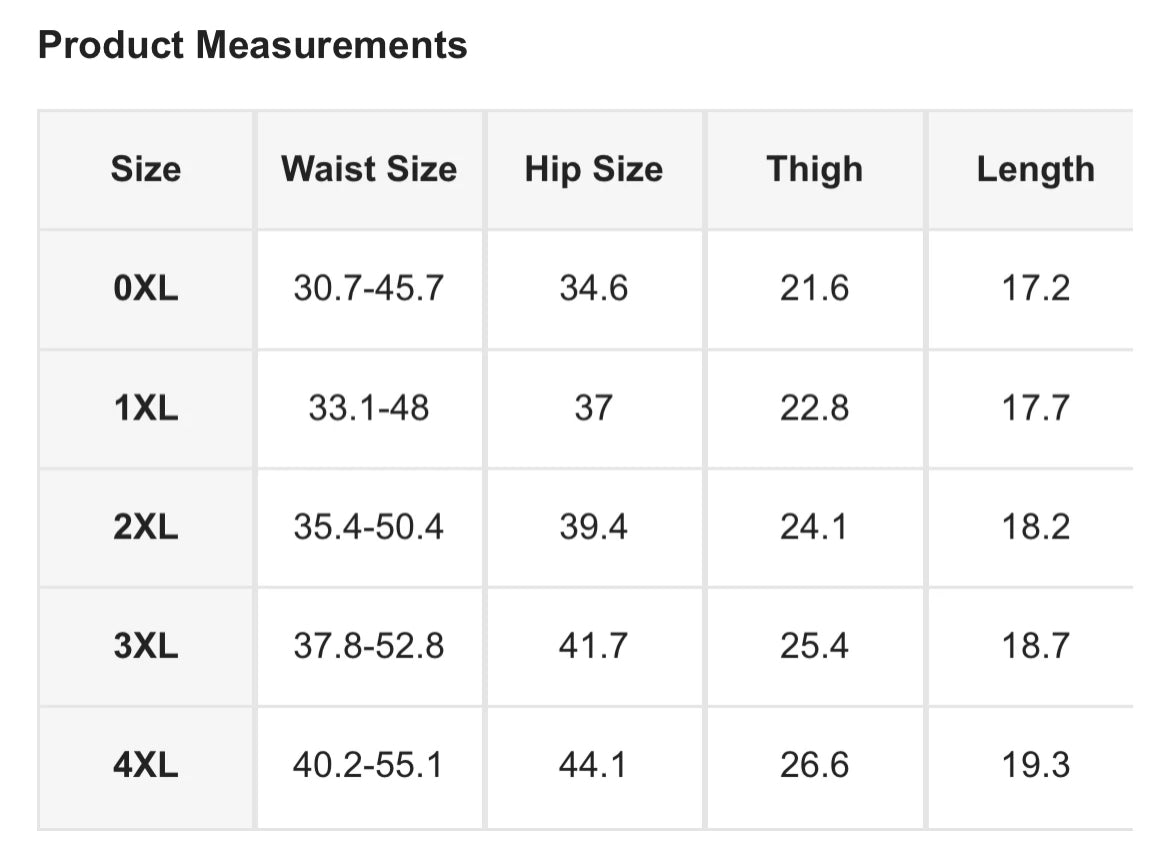The image size is (1170, 848).
Task: Click the Product Measurements heading
Action: click(x=252, y=45)
